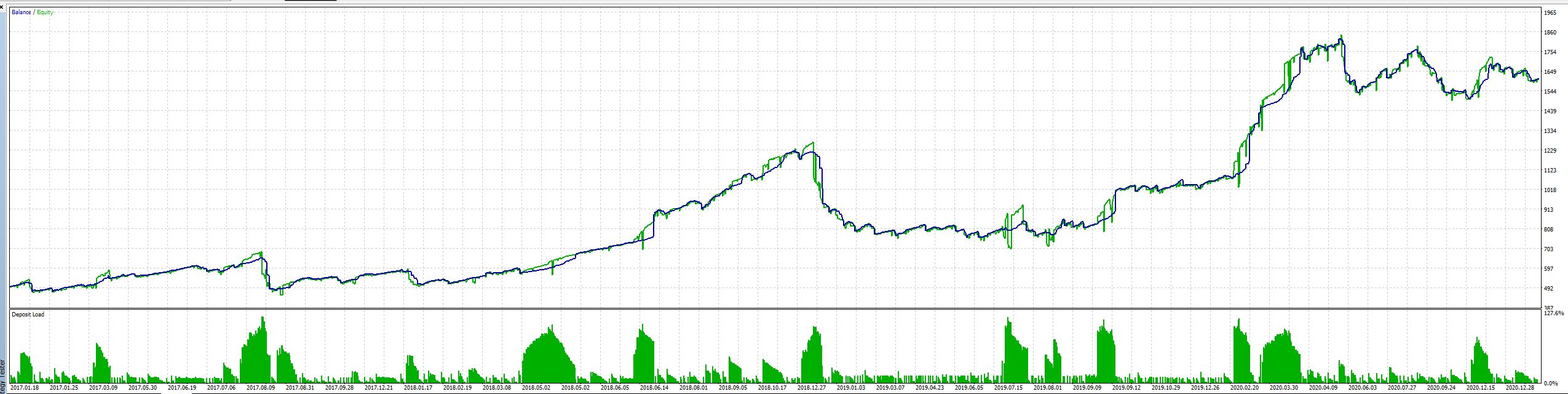Select the 2017.07.06 date label
This screenshot has width=1568, height=394.
tap(221, 388)
